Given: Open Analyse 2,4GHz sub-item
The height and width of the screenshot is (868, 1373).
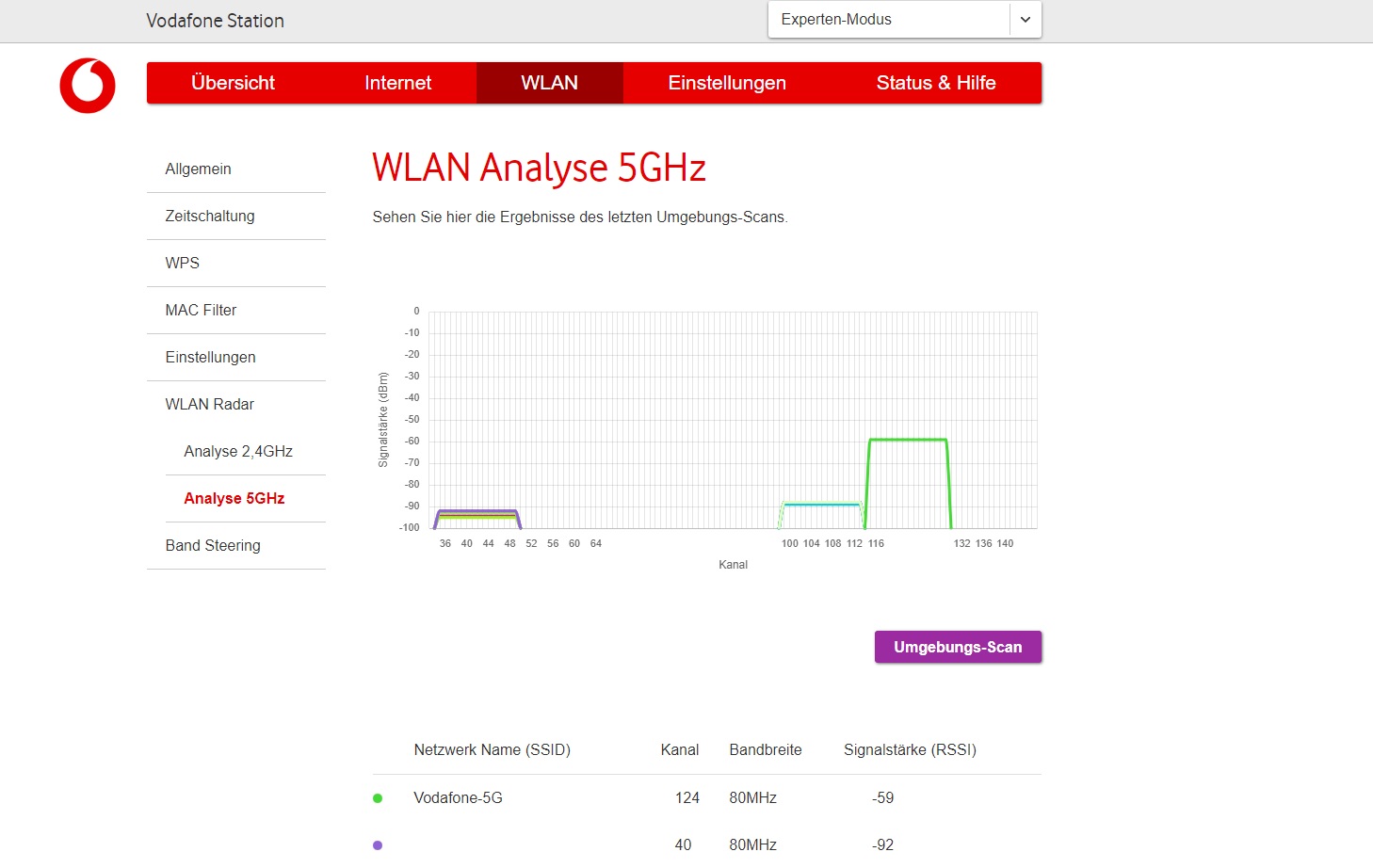Looking at the screenshot, I should (x=238, y=452).
